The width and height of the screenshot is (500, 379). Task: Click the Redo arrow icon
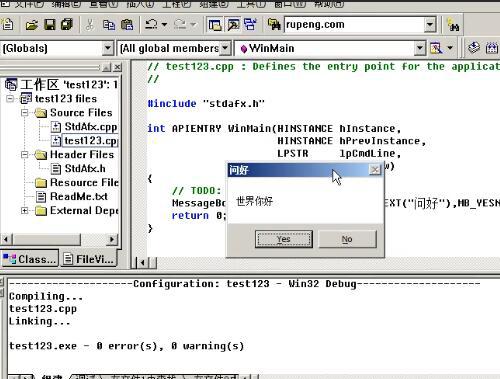click(180, 24)
